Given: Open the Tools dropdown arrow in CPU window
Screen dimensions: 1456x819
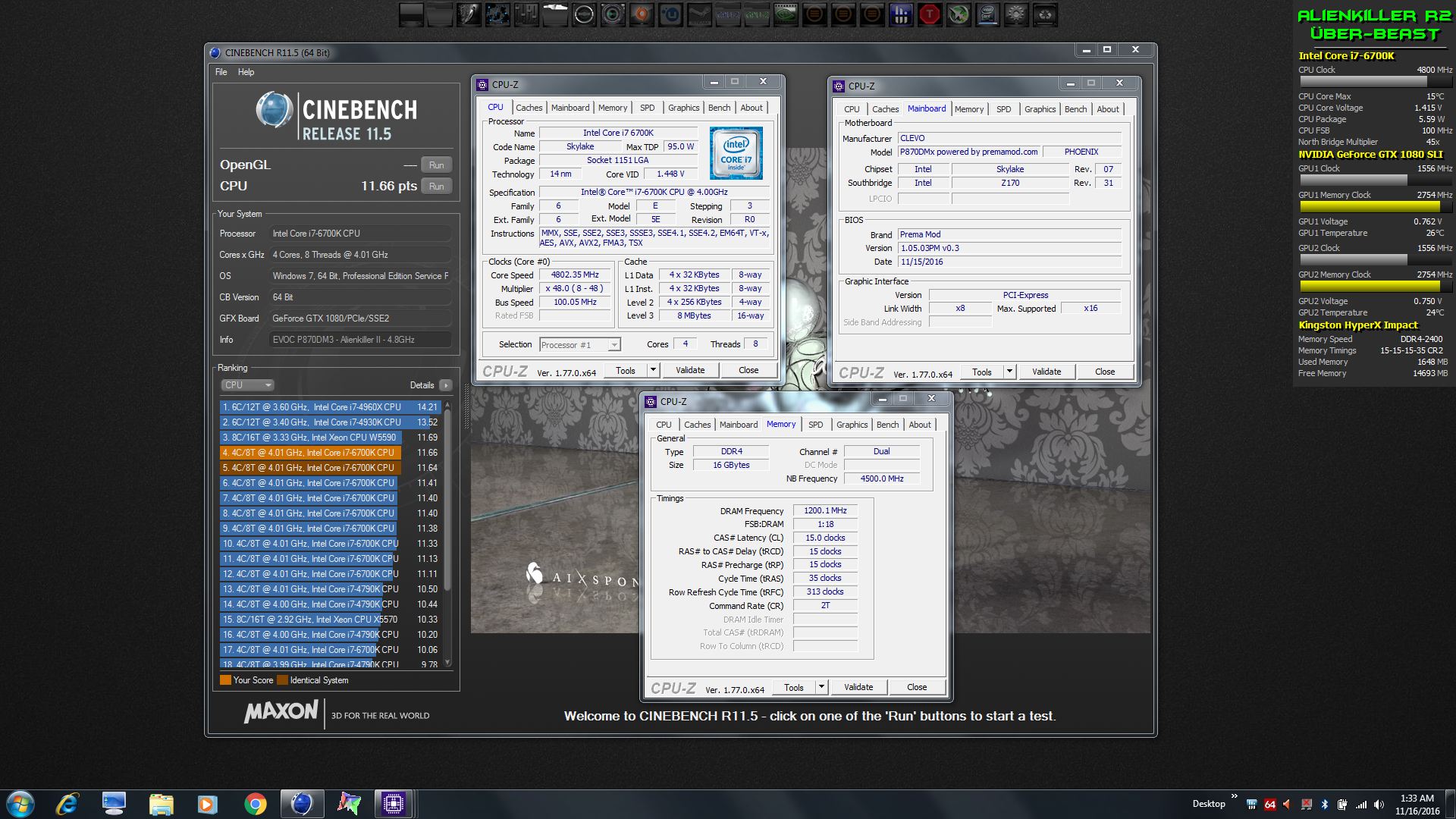Looking at the screenshot, I should 653,370.
